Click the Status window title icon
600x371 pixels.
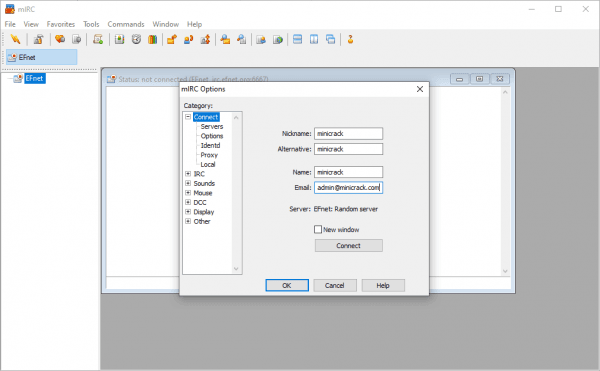[111, 79]
